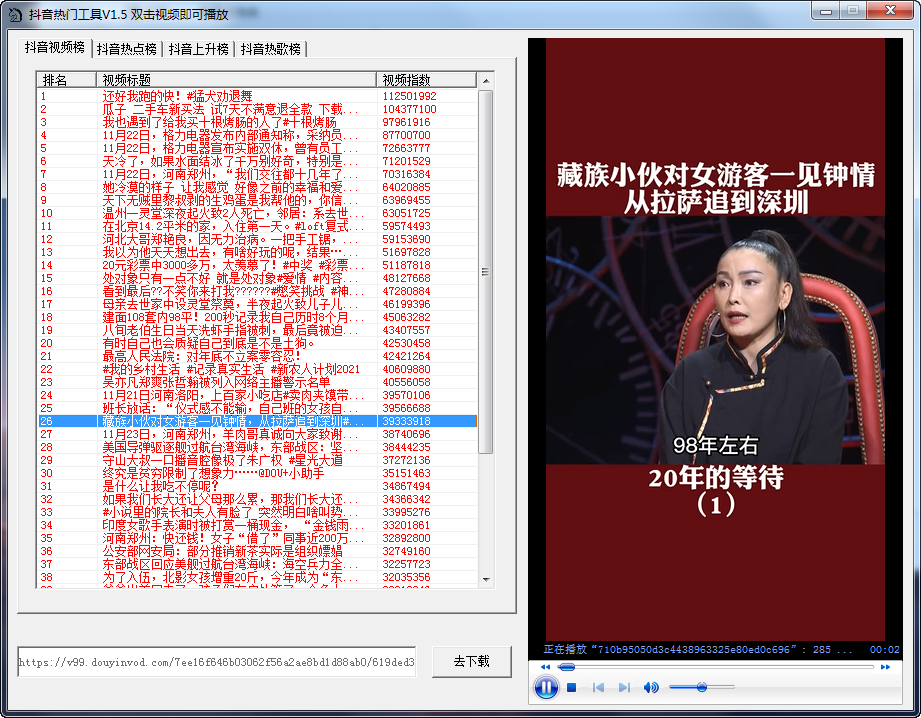Screen dimensions: 921x718
Task: Select row 9 天下无贼里黎叔剥的生鸡蛋
Action: (257, 200)
